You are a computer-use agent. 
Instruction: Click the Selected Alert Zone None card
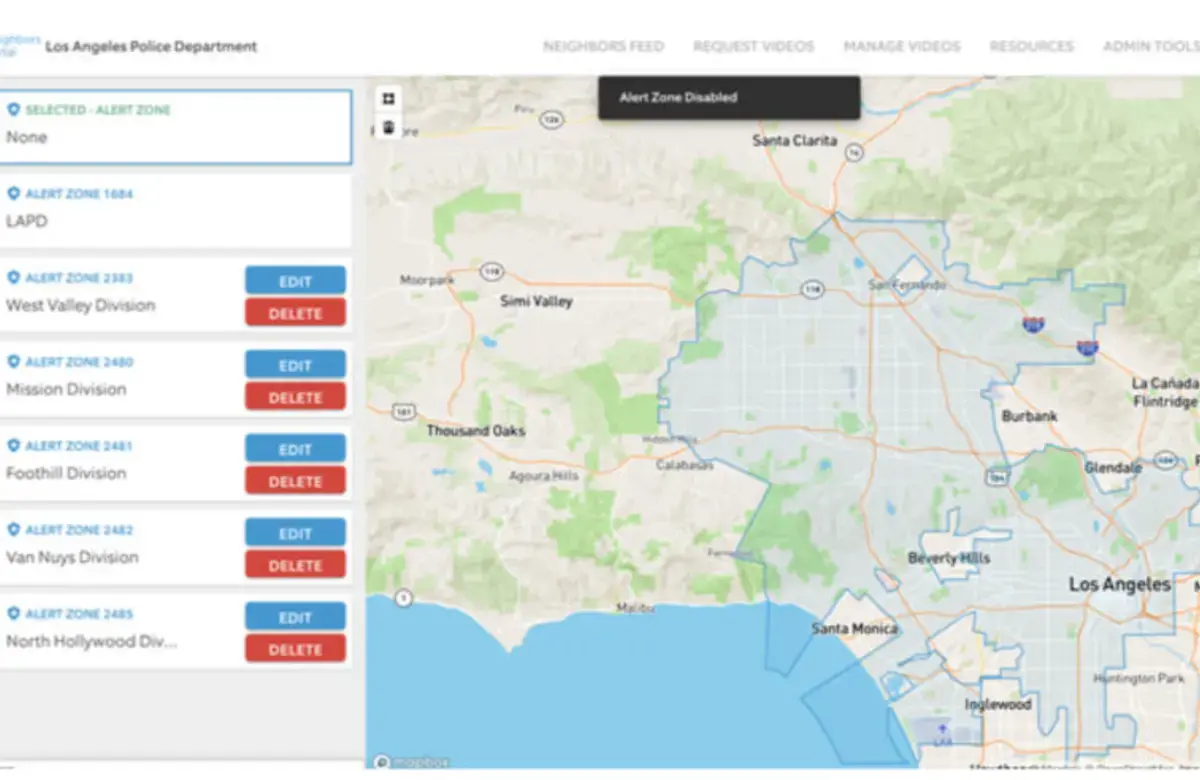click(175, 127)
